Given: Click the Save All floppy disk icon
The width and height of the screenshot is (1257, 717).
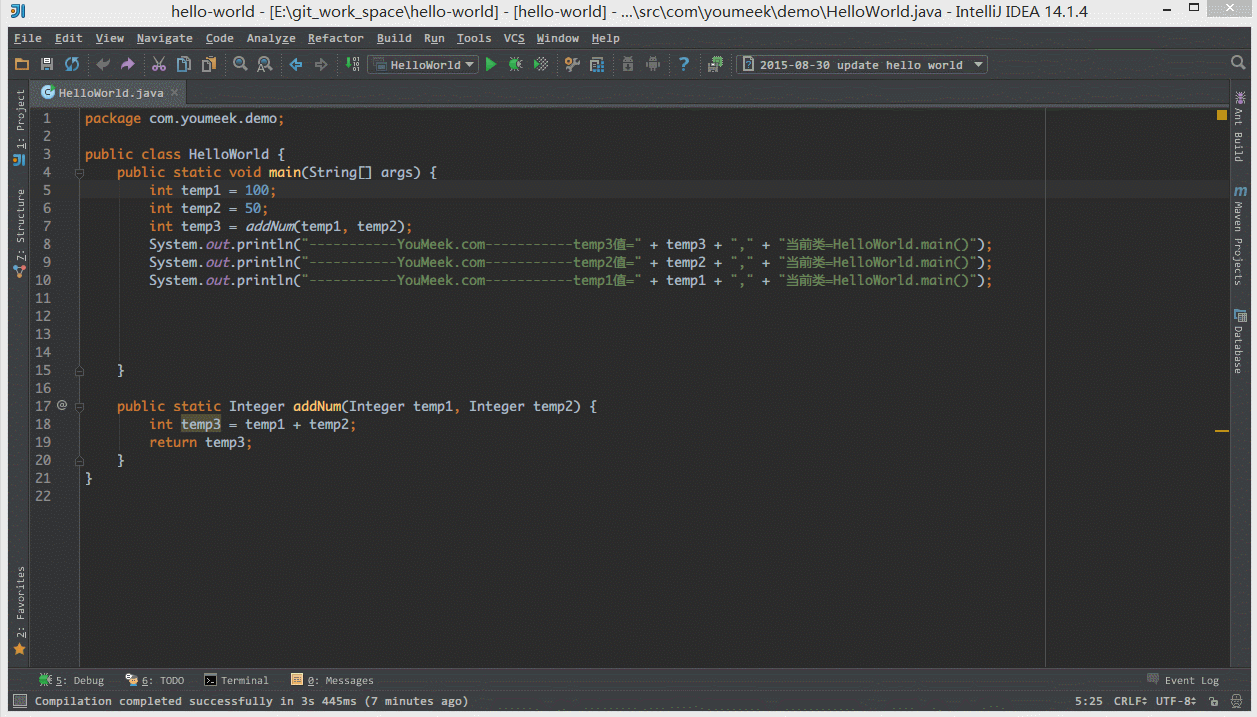Looking at the screenshot, I should [47, 65].
